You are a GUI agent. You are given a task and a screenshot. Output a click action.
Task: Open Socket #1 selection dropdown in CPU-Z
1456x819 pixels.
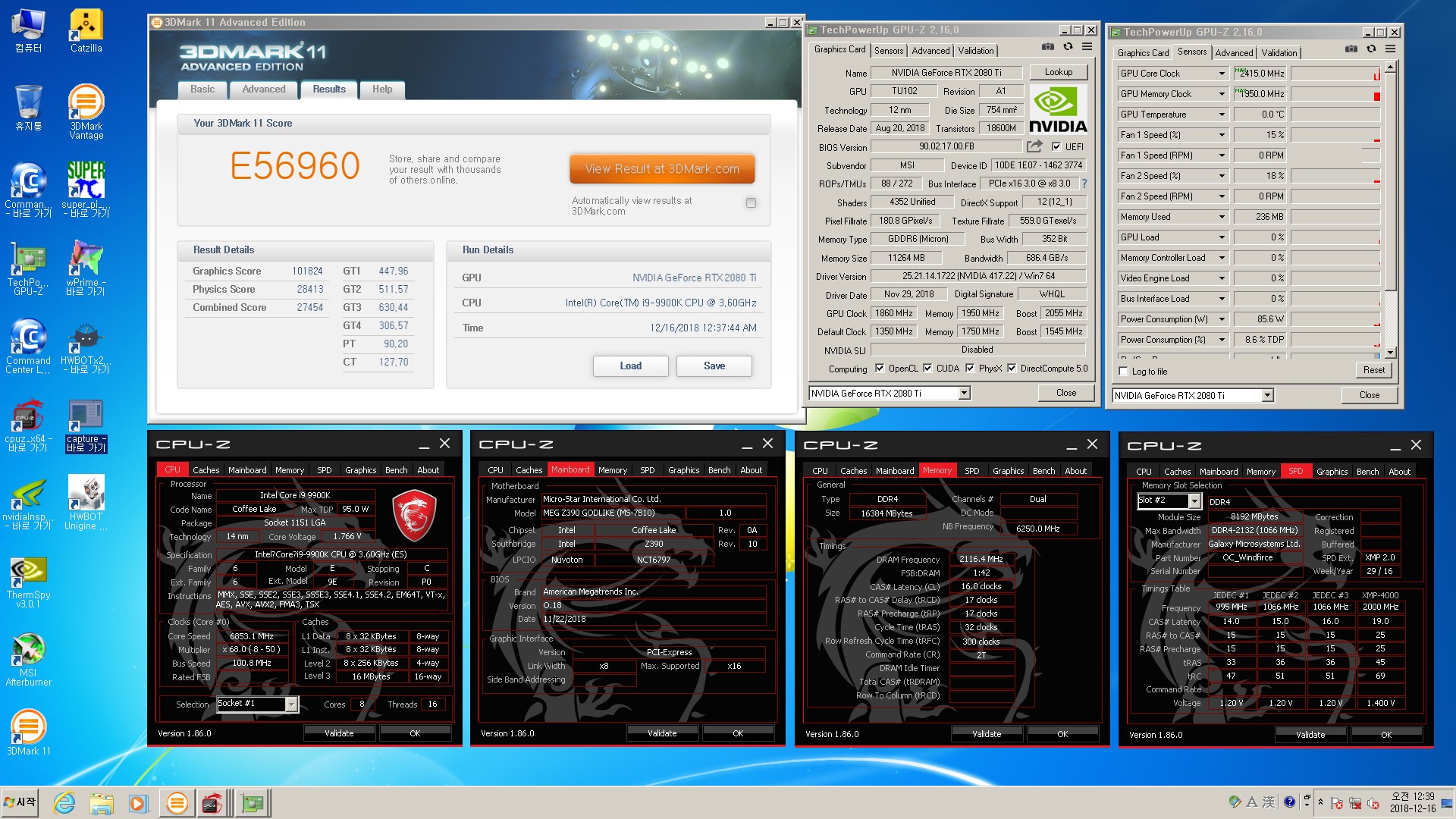(291, 704)
